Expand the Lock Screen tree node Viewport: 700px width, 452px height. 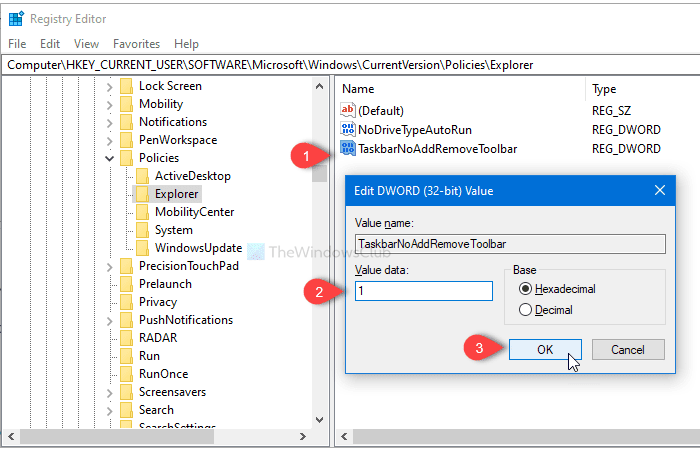point(109,86)
